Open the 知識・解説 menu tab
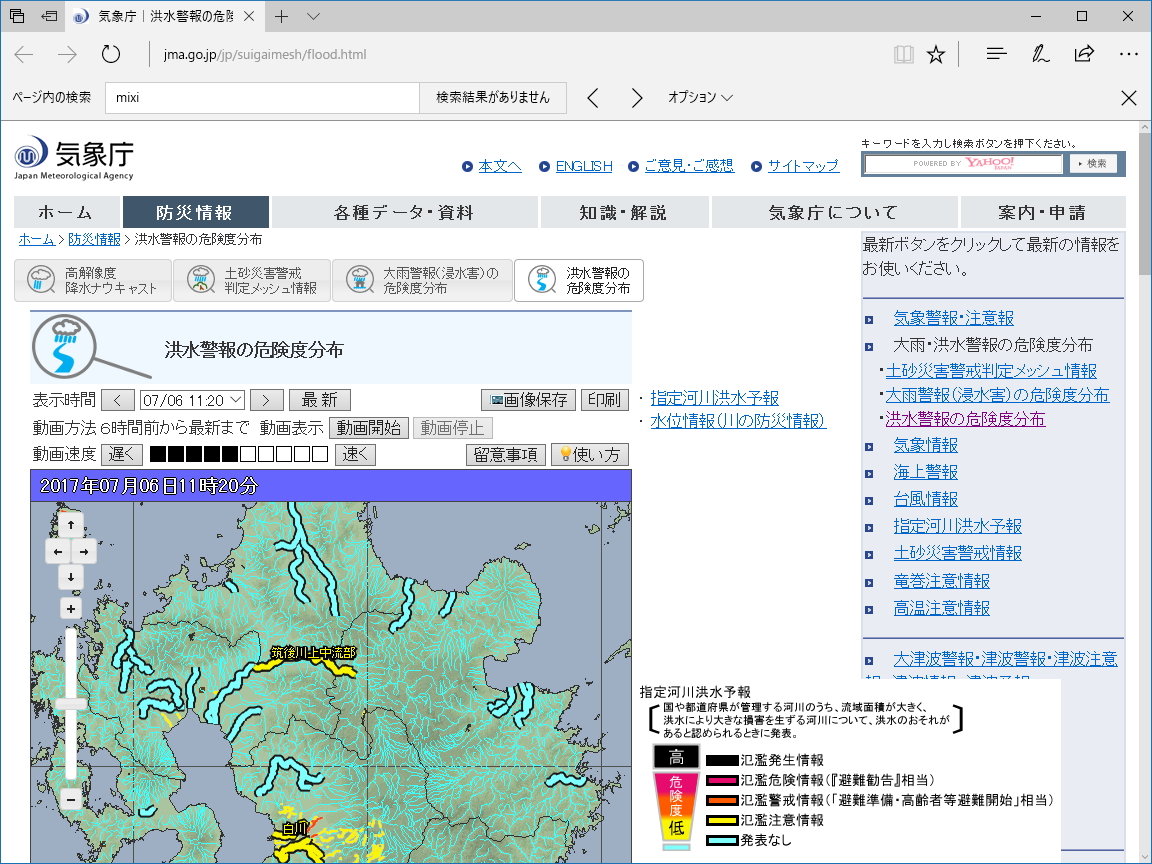 coord(624,212)
